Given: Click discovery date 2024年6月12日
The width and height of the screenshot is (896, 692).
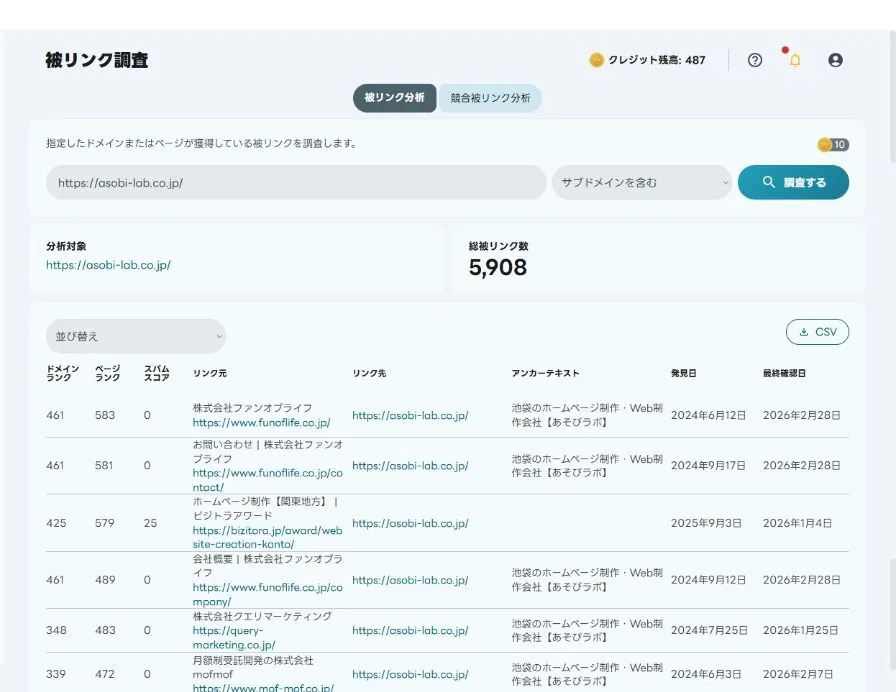Looking at the screenshot, I should [709, 415].
